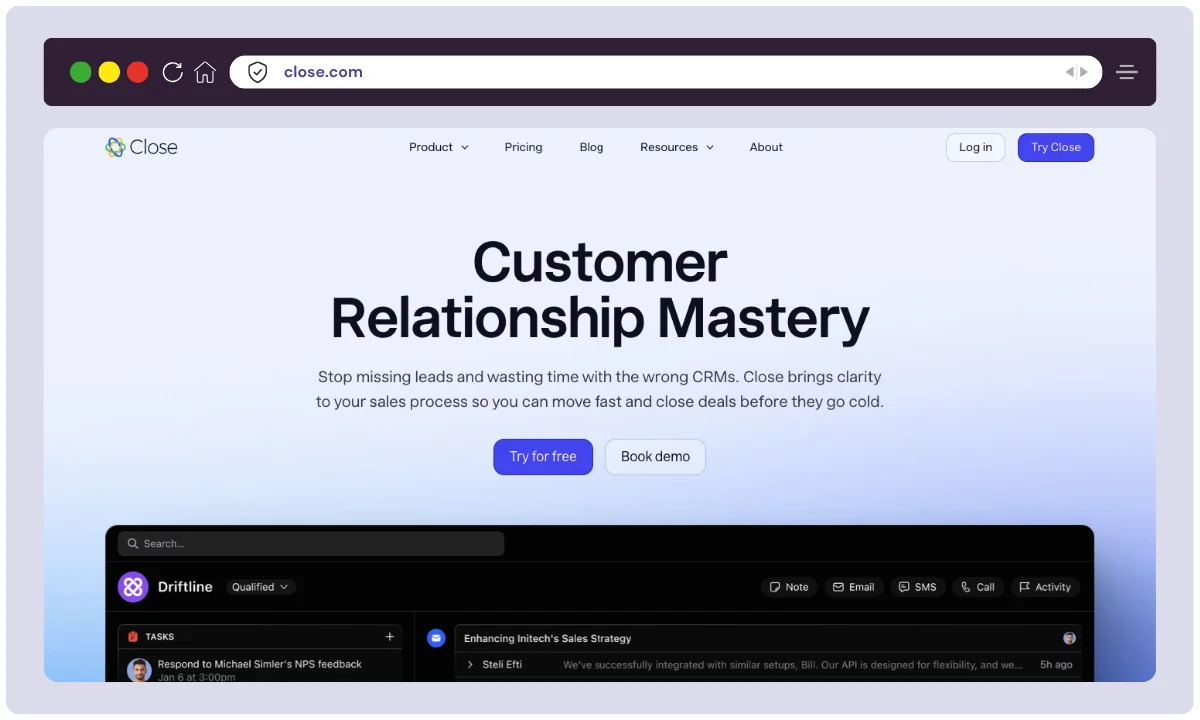
Task: Click the small avatar on the Initech email
Action: 1069,638
